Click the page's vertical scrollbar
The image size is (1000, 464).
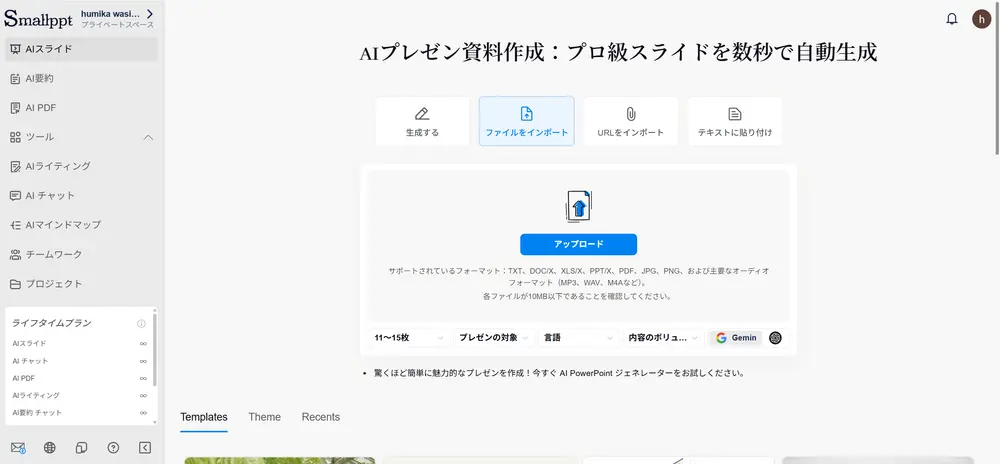coord(997,80)
